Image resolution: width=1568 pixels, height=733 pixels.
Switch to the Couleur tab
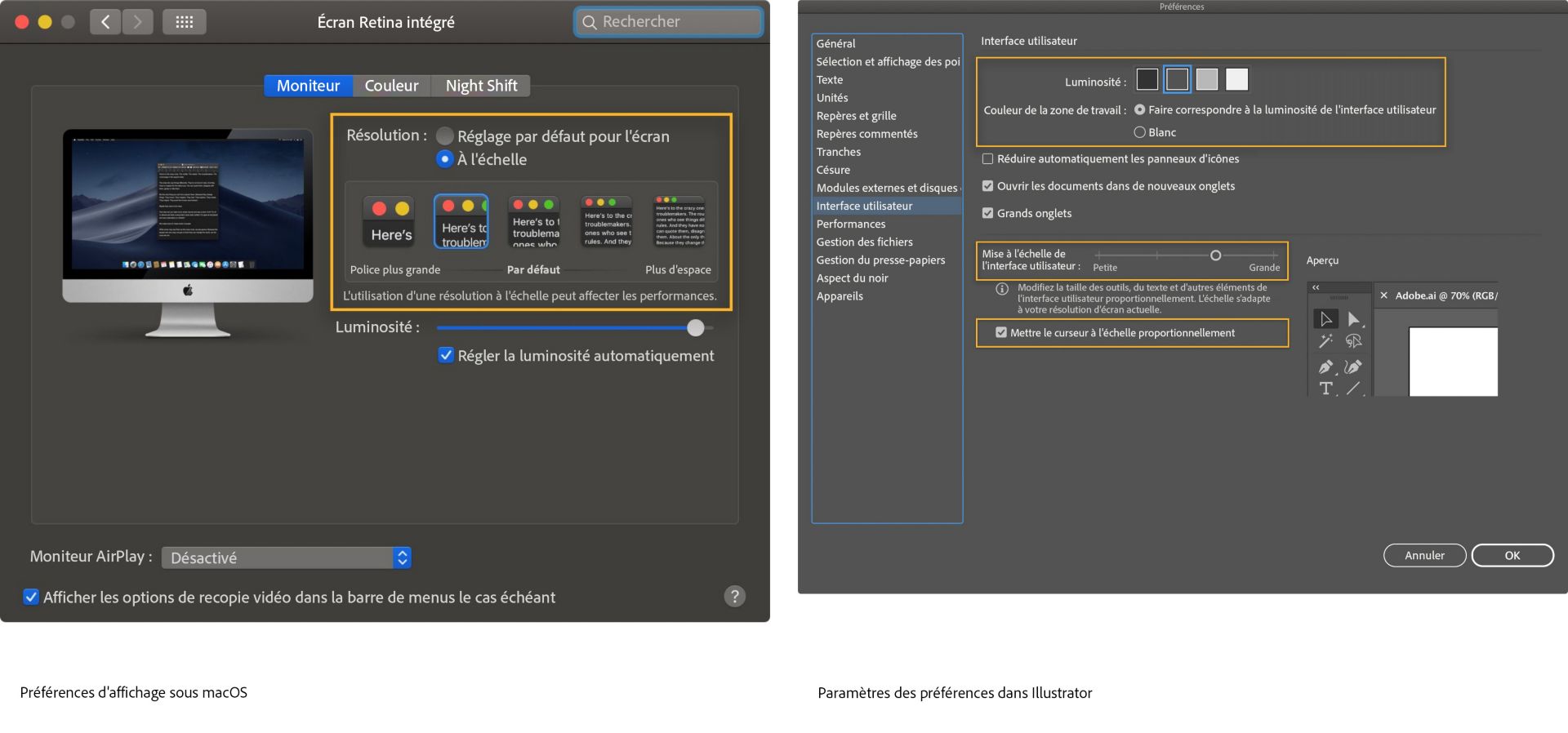(x=391, y=86)
